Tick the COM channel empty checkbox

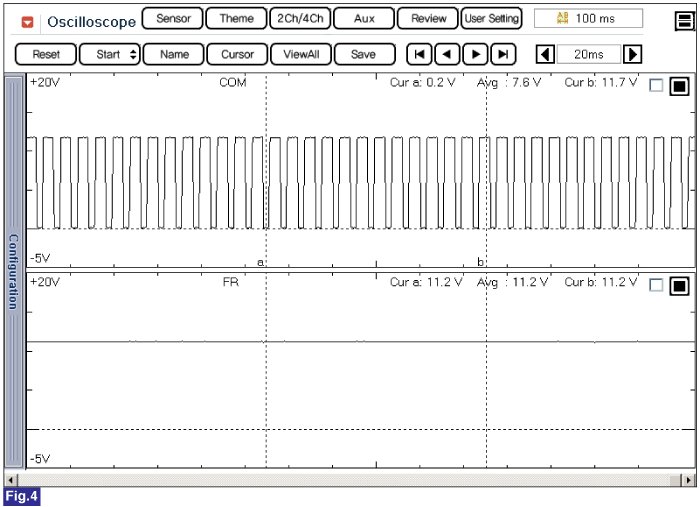click(x=656, y=85)
